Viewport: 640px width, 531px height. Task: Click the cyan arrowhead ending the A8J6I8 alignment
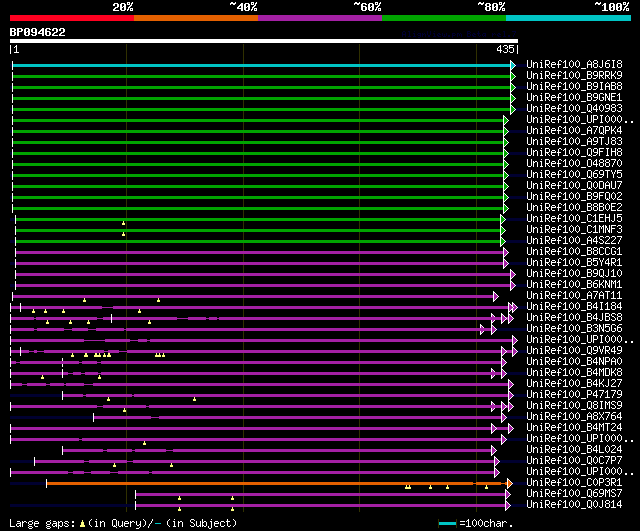pos(513,65)
